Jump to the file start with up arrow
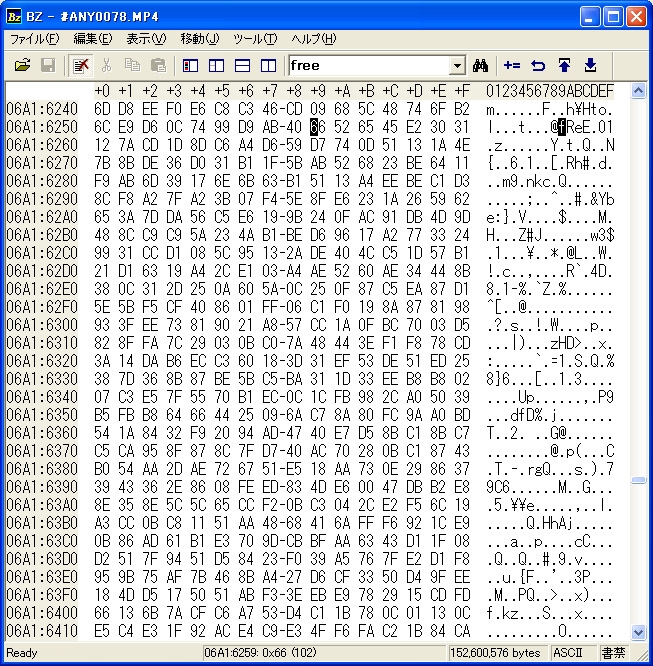This screenshot has height=666, width=653. (x=564, y=65)
